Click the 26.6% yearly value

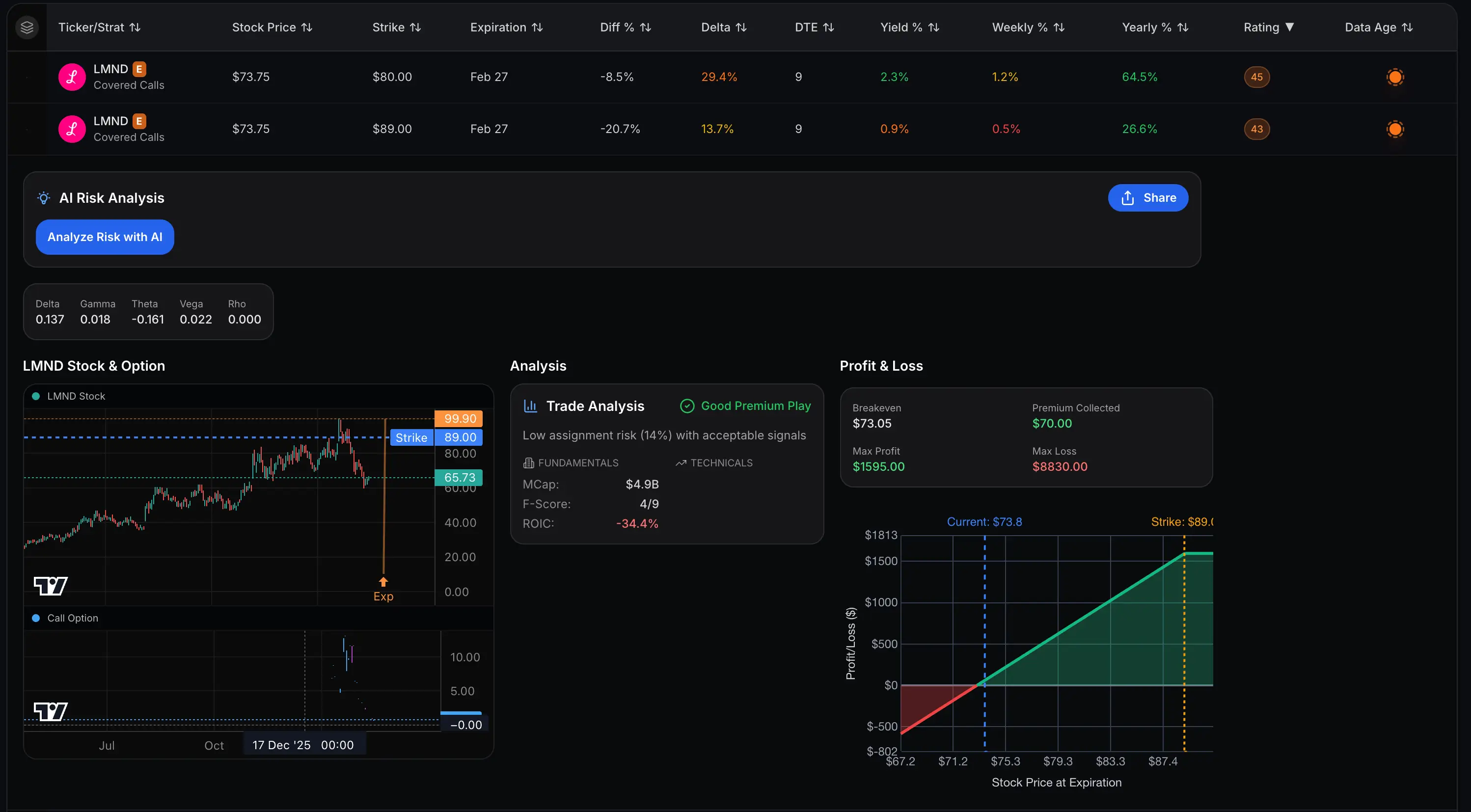1140,129
